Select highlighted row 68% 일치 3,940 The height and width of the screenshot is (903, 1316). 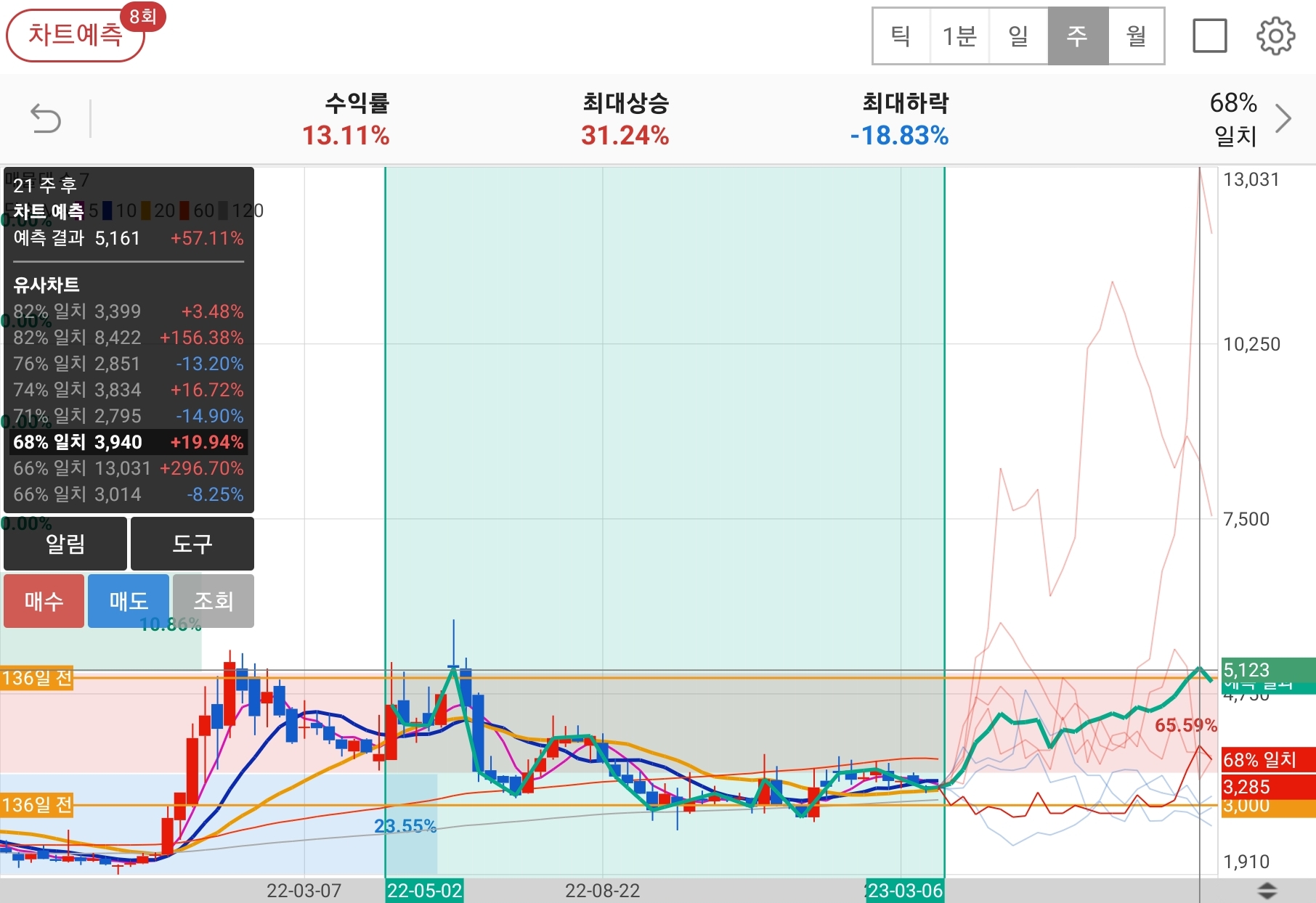pyautogui.click(x=129, y=442)
